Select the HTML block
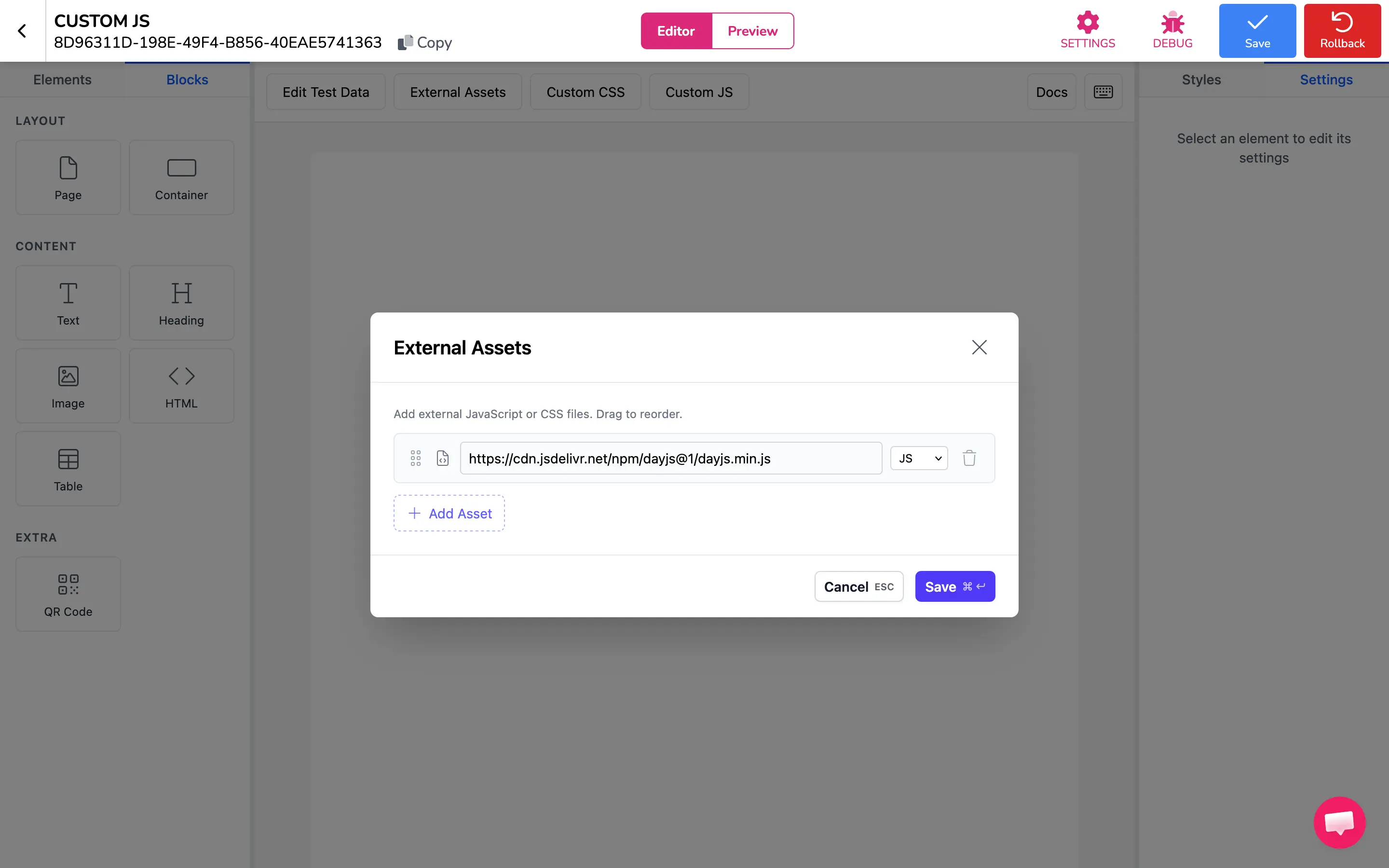Screen dimensions: 1389x868 pos(181,386)
